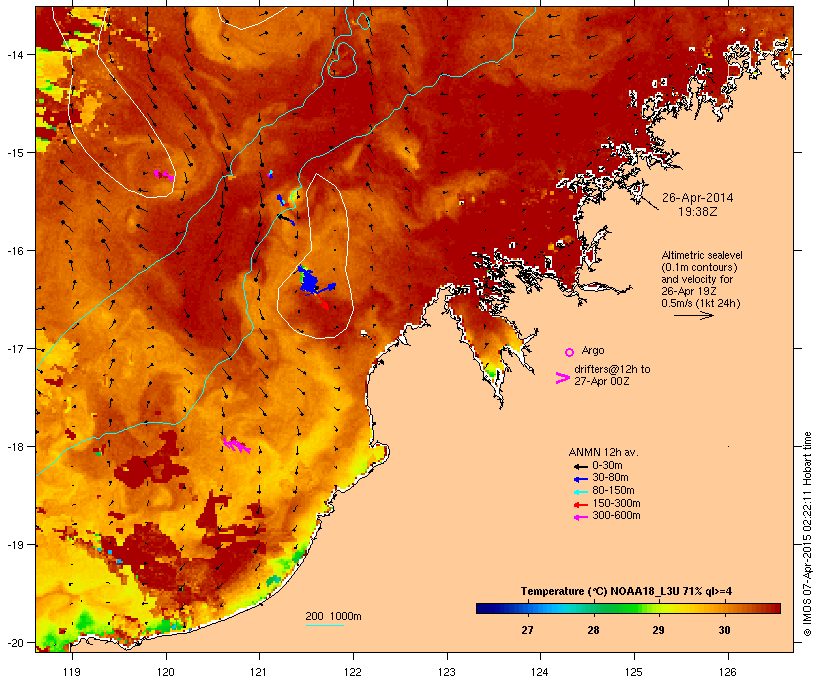The width and height of the screenshot is (820, 680).
Task: Click the blue mooring cluster near -16.3
Action: [x=309, y=280]
